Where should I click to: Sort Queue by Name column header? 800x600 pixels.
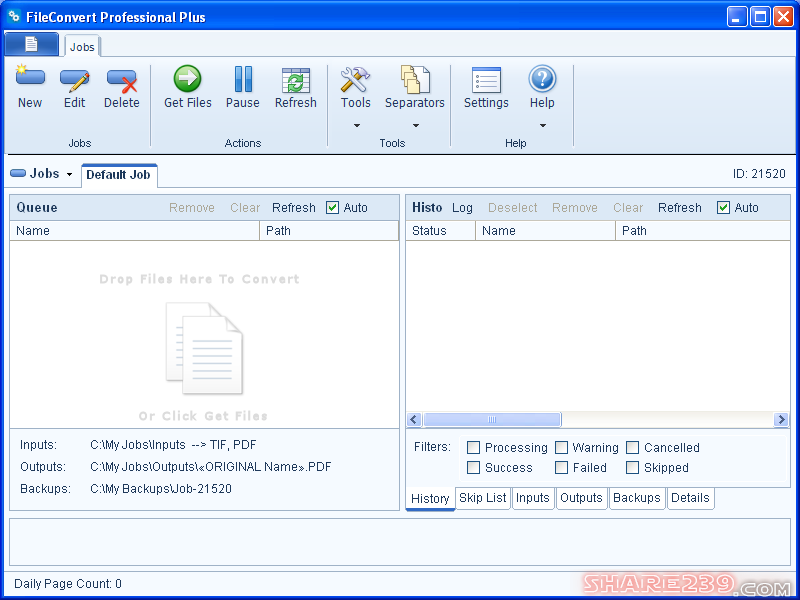click(135, 231)
